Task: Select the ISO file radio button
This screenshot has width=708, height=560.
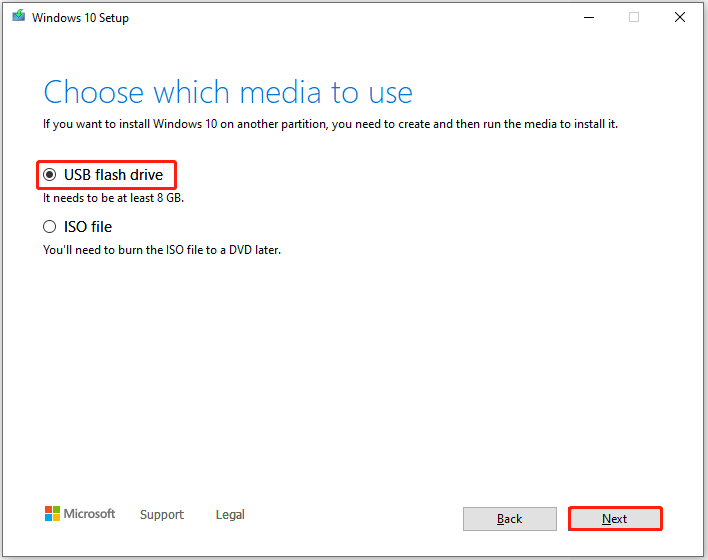Action: (x=50, y=227)
